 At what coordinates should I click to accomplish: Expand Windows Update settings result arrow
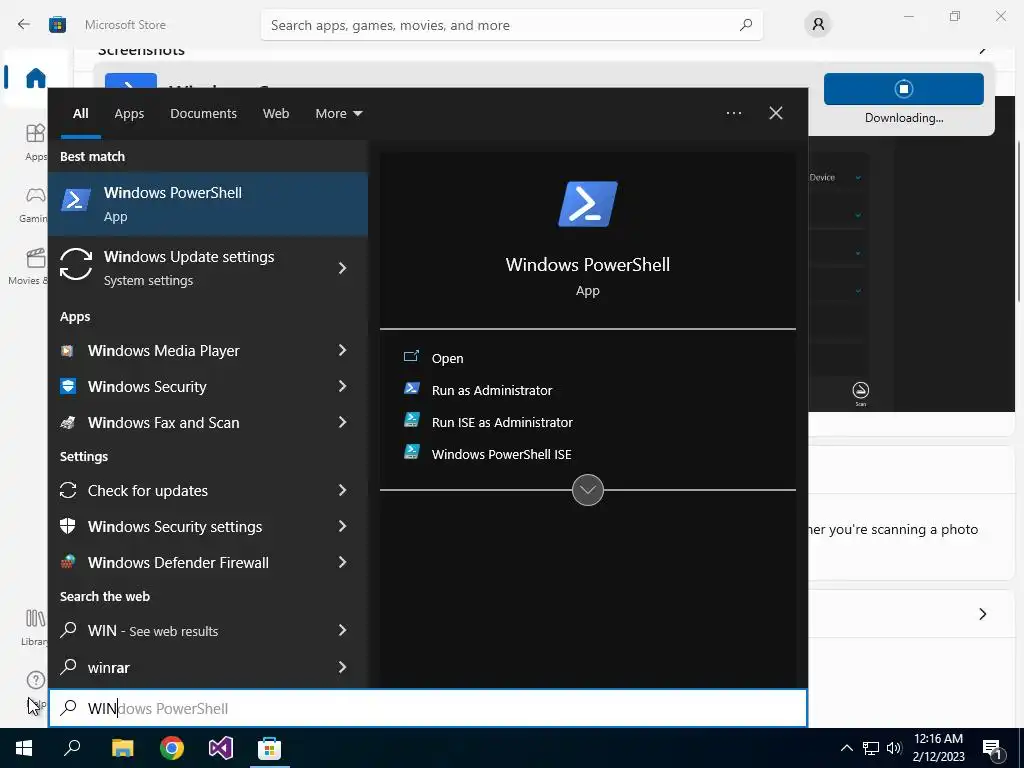coord(342,268)
